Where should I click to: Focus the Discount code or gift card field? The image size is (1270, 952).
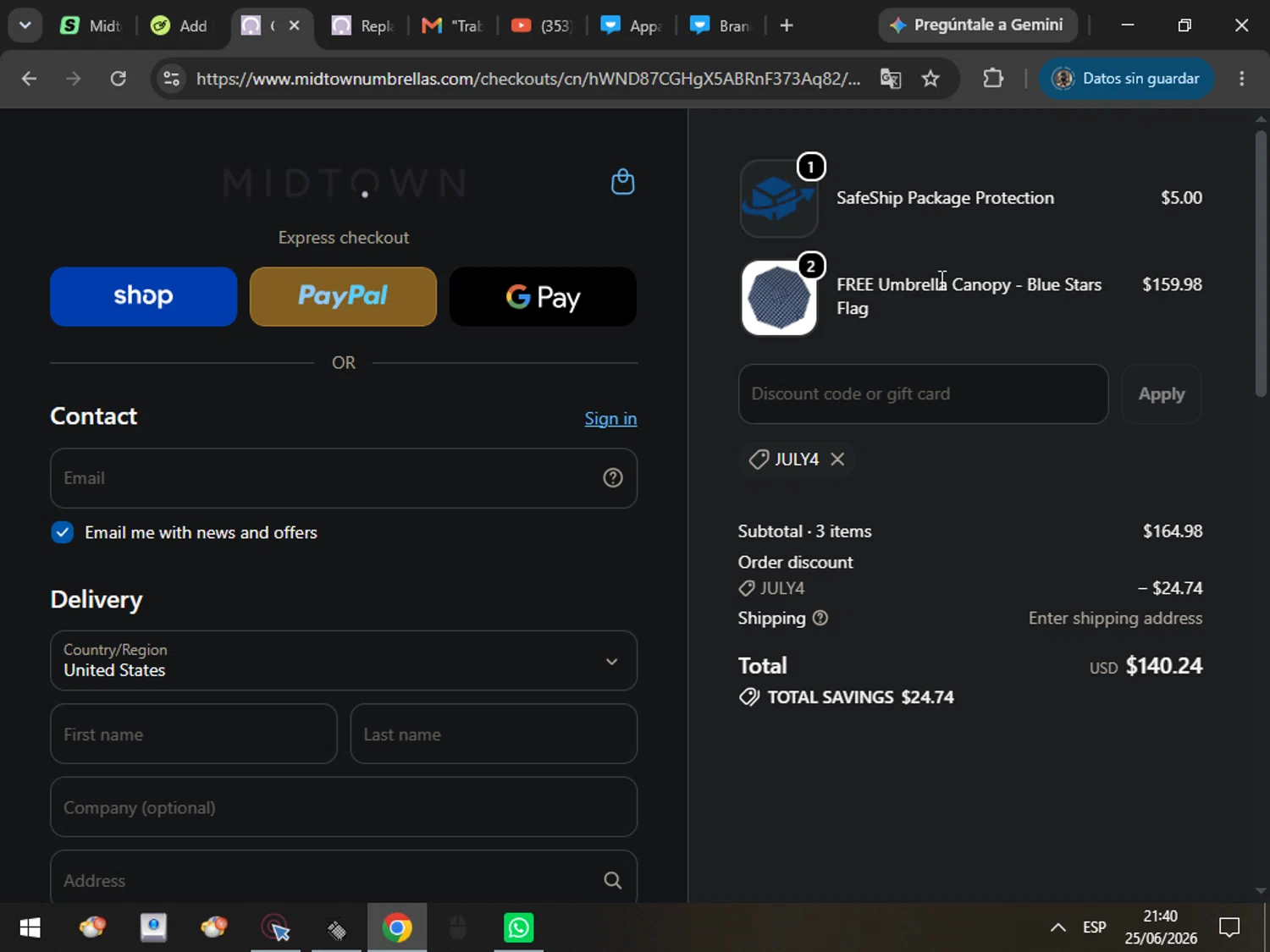tap(924, 394)
